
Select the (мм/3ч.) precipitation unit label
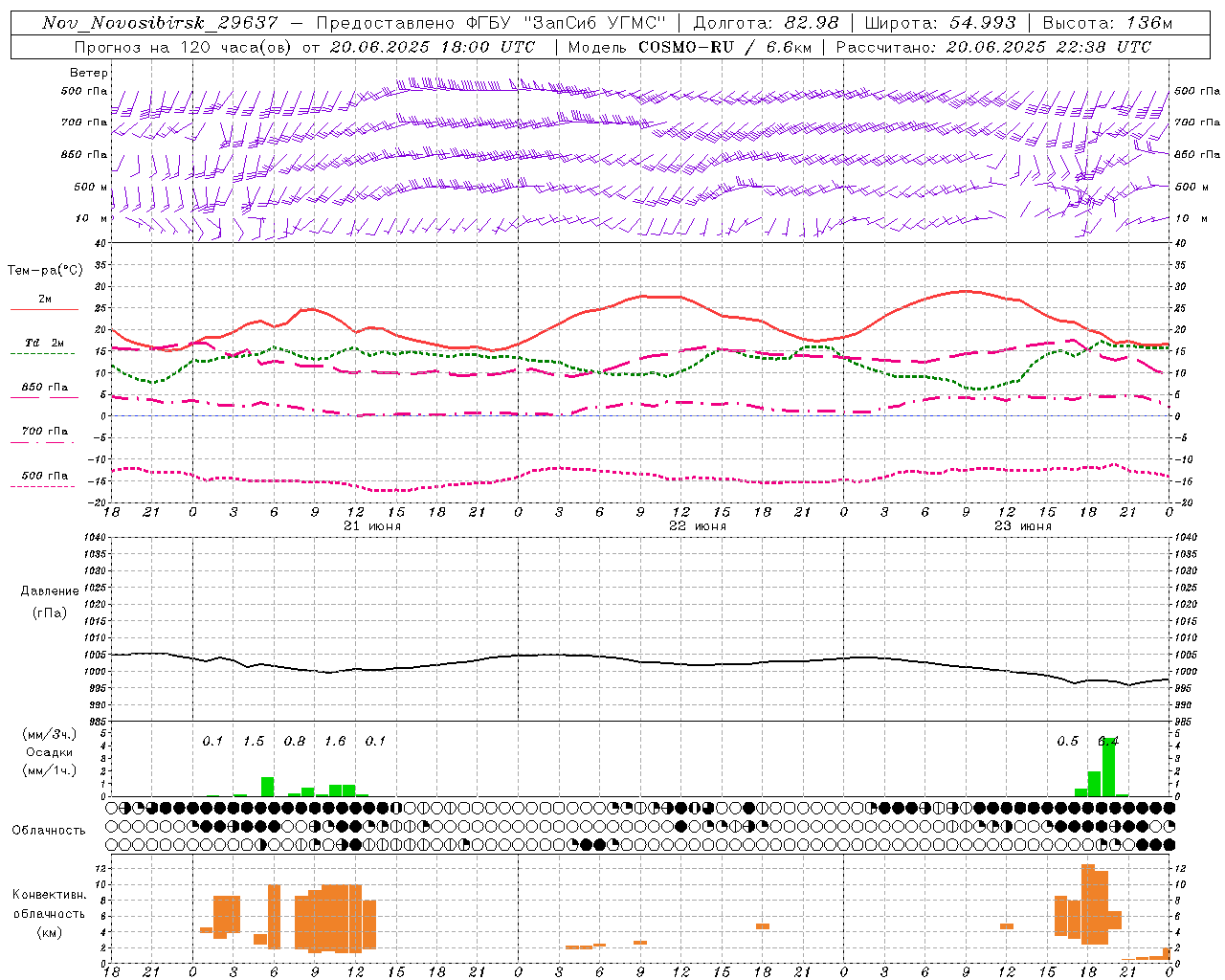pyautogui.click(x=49, y=735)
